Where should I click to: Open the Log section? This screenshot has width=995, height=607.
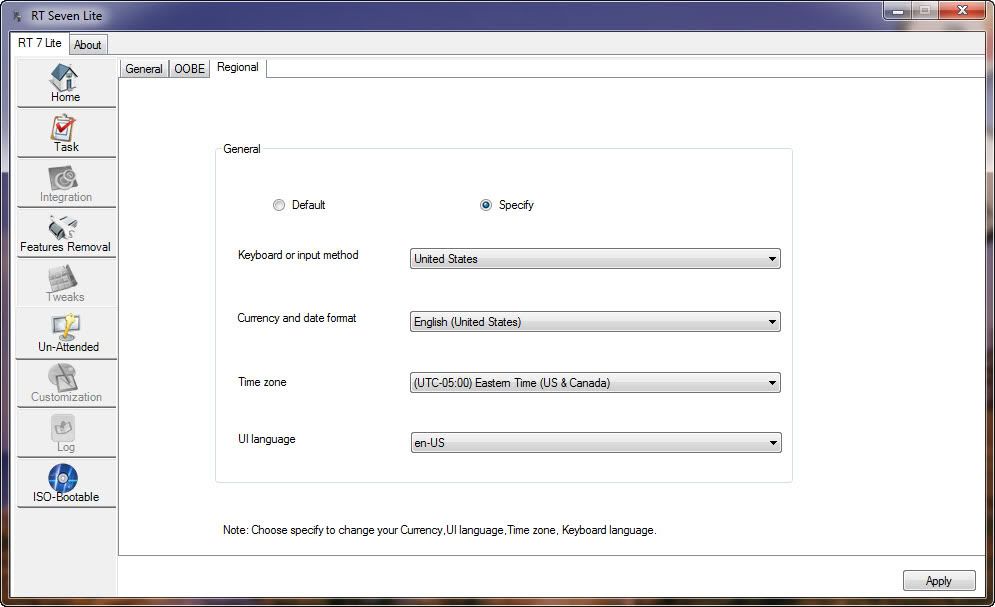coord(66,433)
